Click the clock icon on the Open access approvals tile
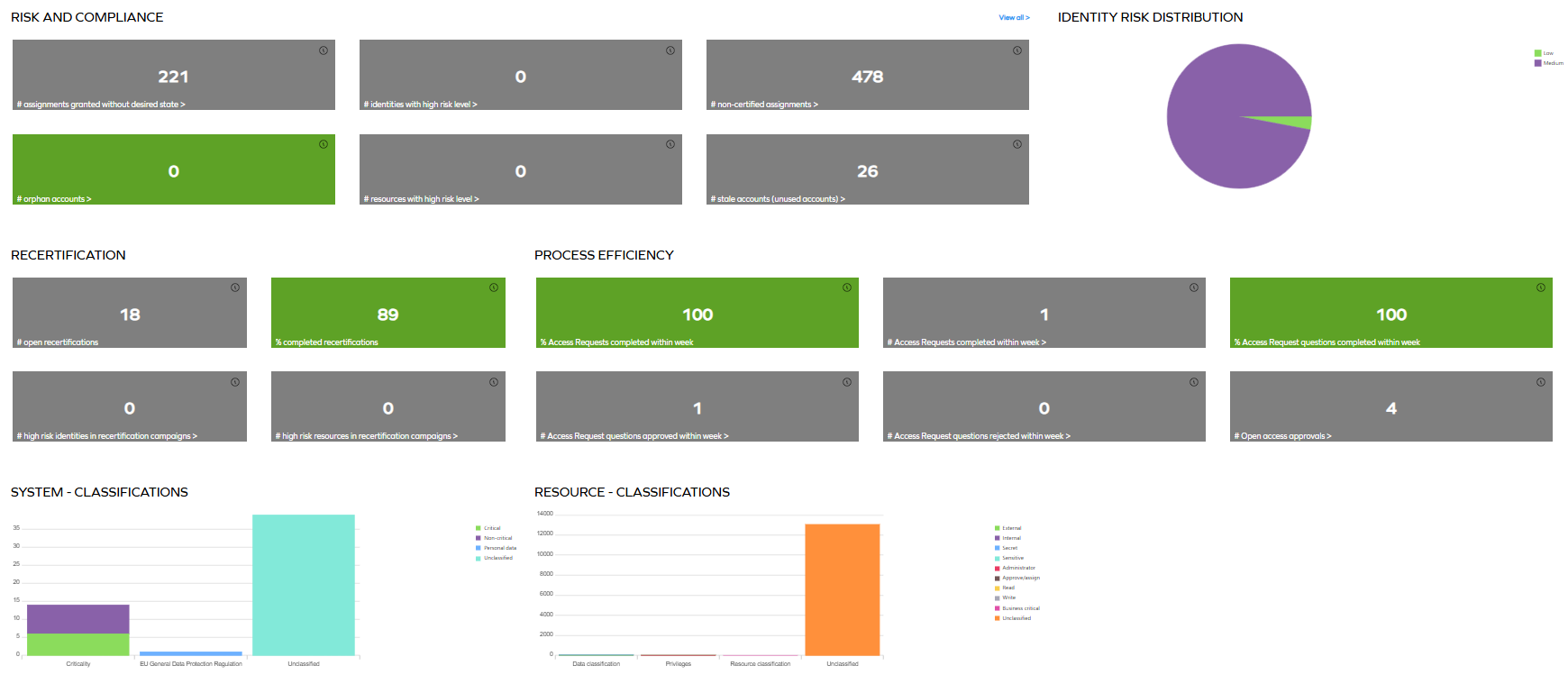The image size is (1568, 684). coord(1541,382)
